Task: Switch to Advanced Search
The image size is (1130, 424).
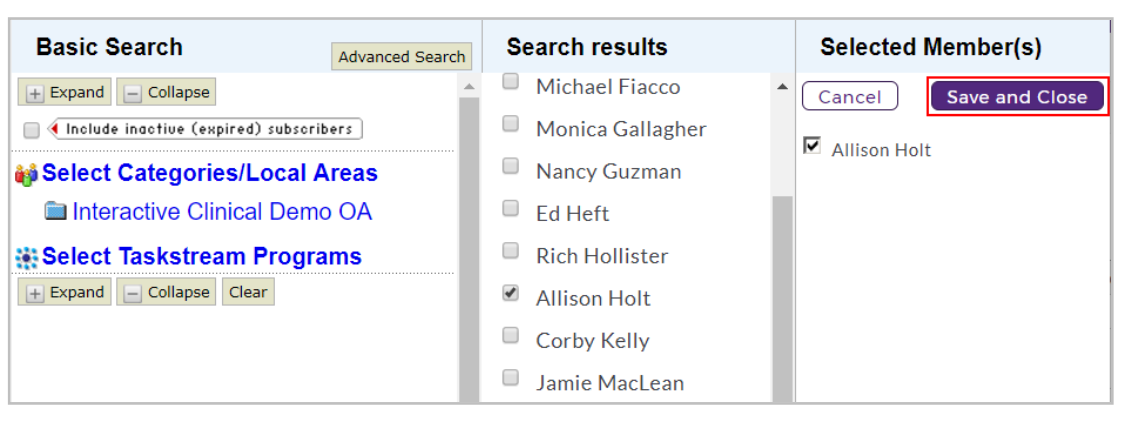Action: click(x=401, y=57)
